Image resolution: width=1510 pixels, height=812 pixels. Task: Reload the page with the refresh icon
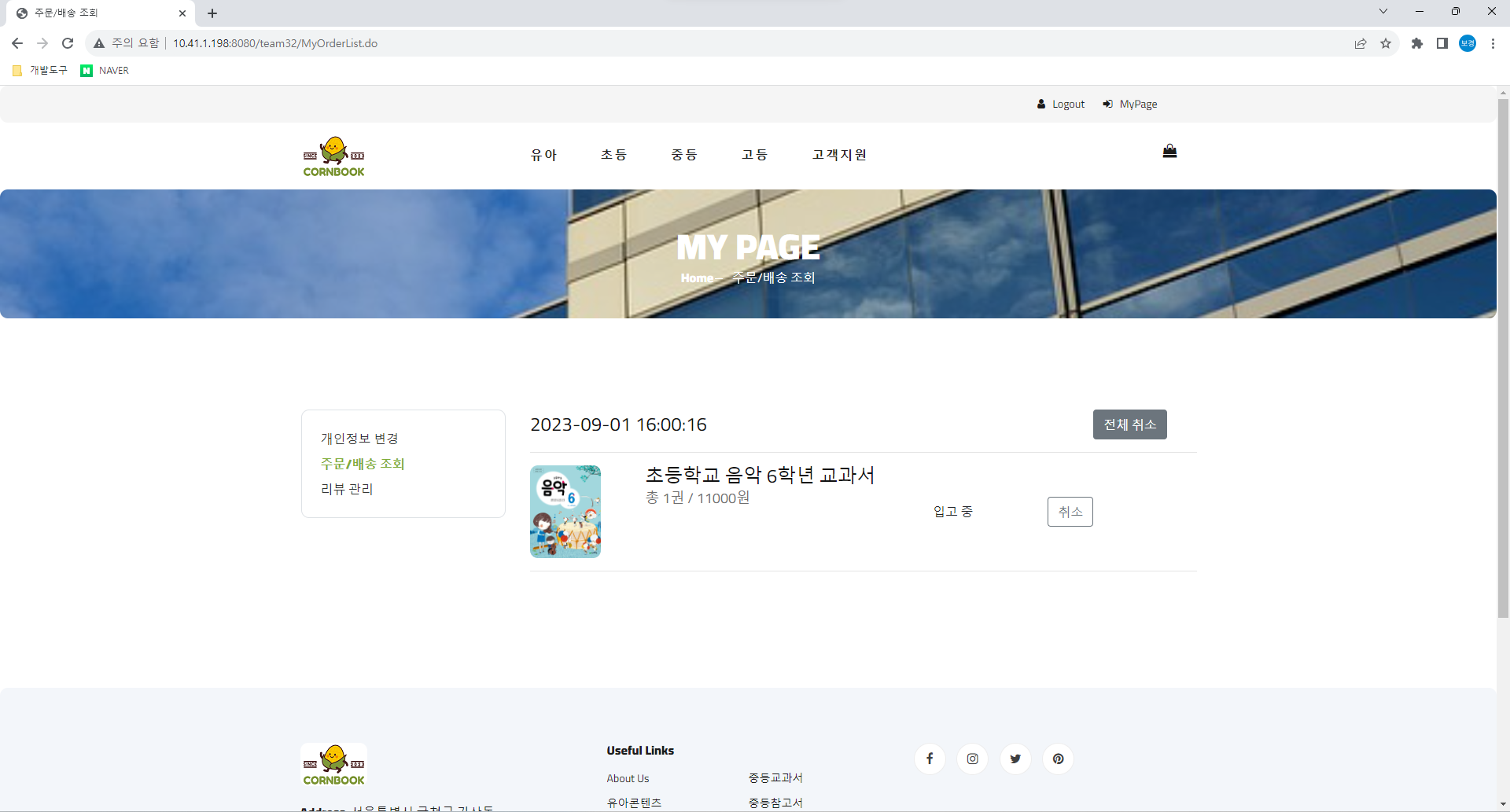pos(68,43)
